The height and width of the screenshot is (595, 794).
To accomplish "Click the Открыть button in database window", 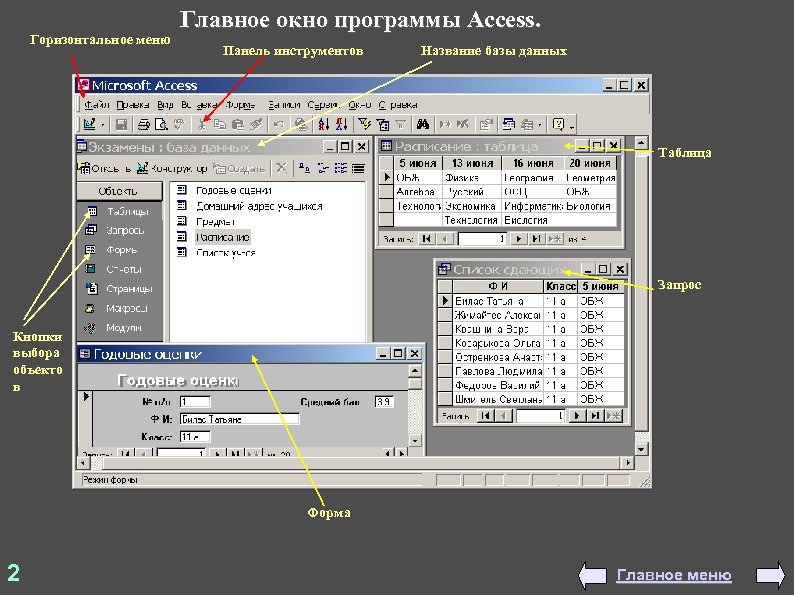I will point(105,168).
